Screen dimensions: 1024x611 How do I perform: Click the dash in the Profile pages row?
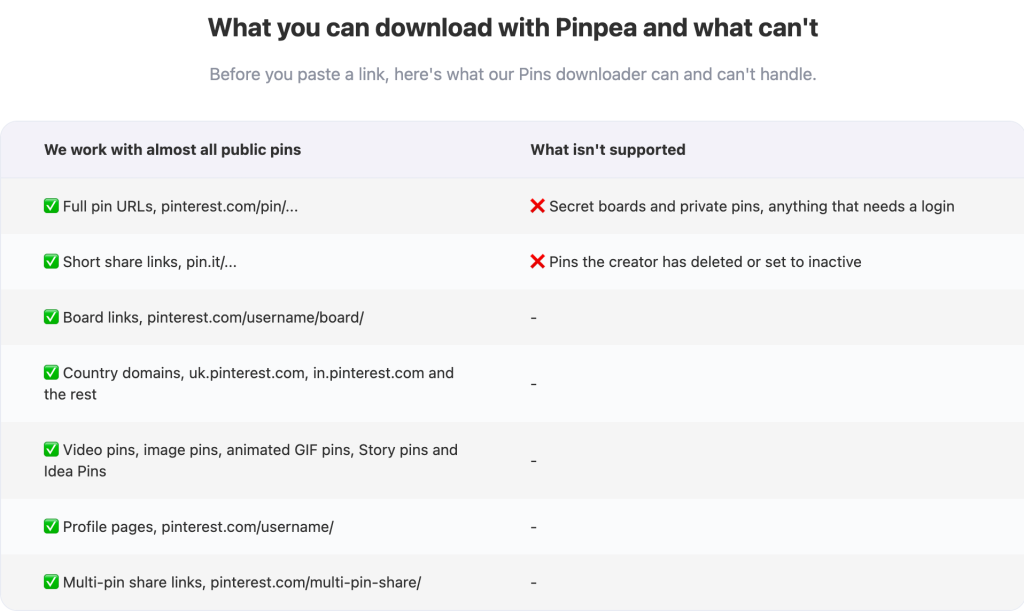(x=534, y=527)
